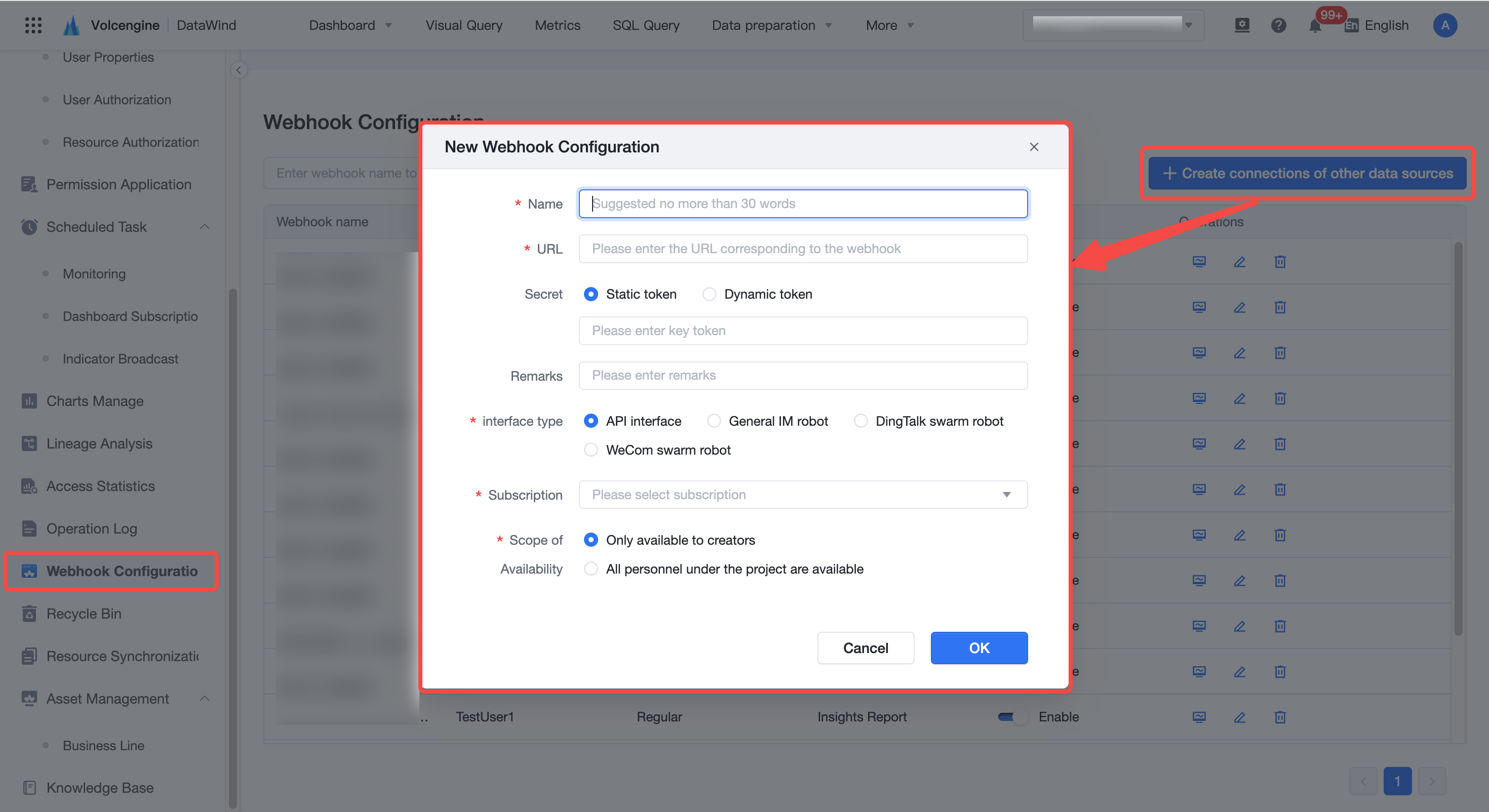The width and height of the screenshot is (1489, 812).
Task: Select the Dynamic token radio button
Action: 709,294
